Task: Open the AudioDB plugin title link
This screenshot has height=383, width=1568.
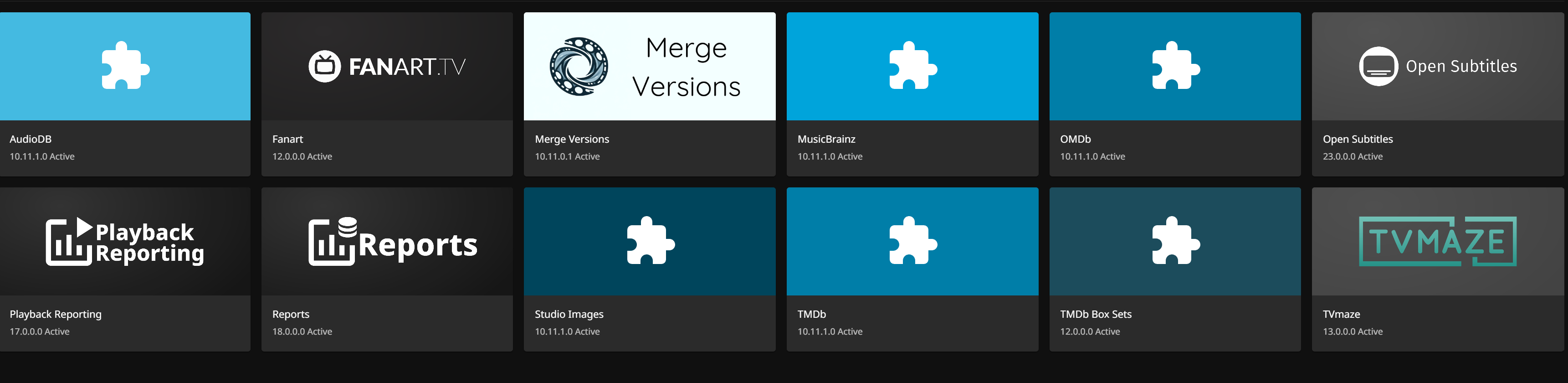Action: tap(31, 140)
